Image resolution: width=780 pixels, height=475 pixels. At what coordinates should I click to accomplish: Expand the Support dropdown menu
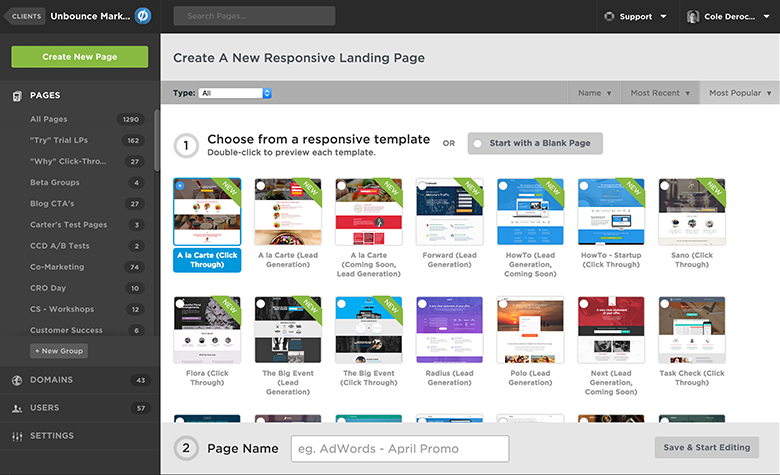click(x=662, y=17)
